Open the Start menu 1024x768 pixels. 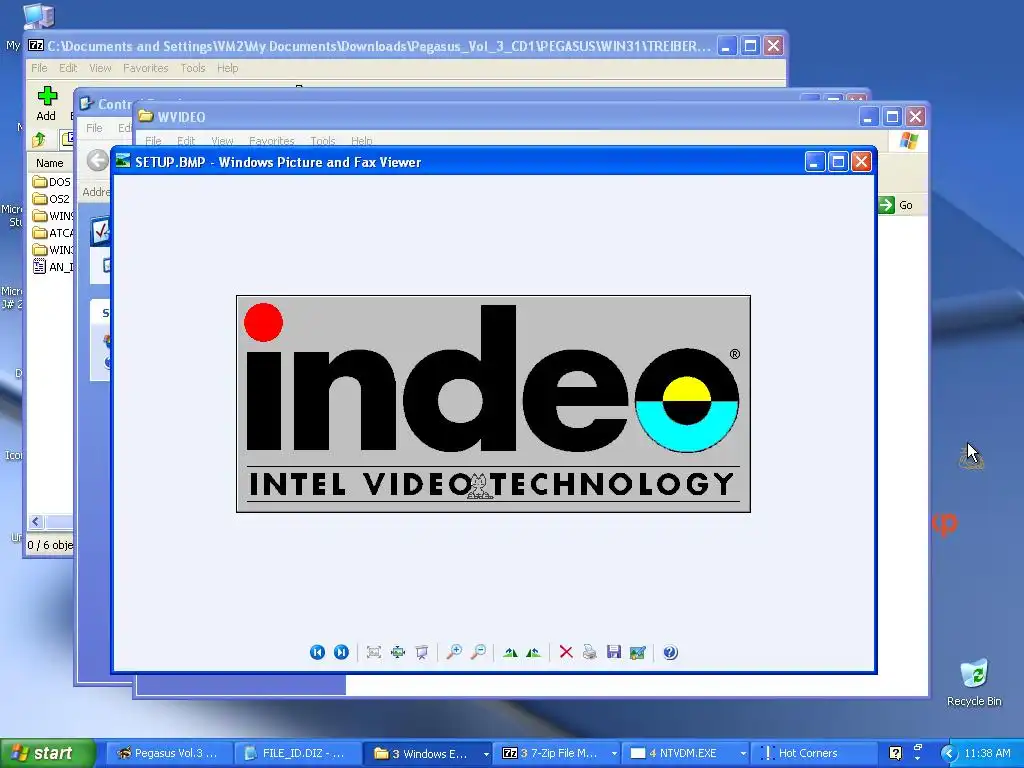pos(48,753)
